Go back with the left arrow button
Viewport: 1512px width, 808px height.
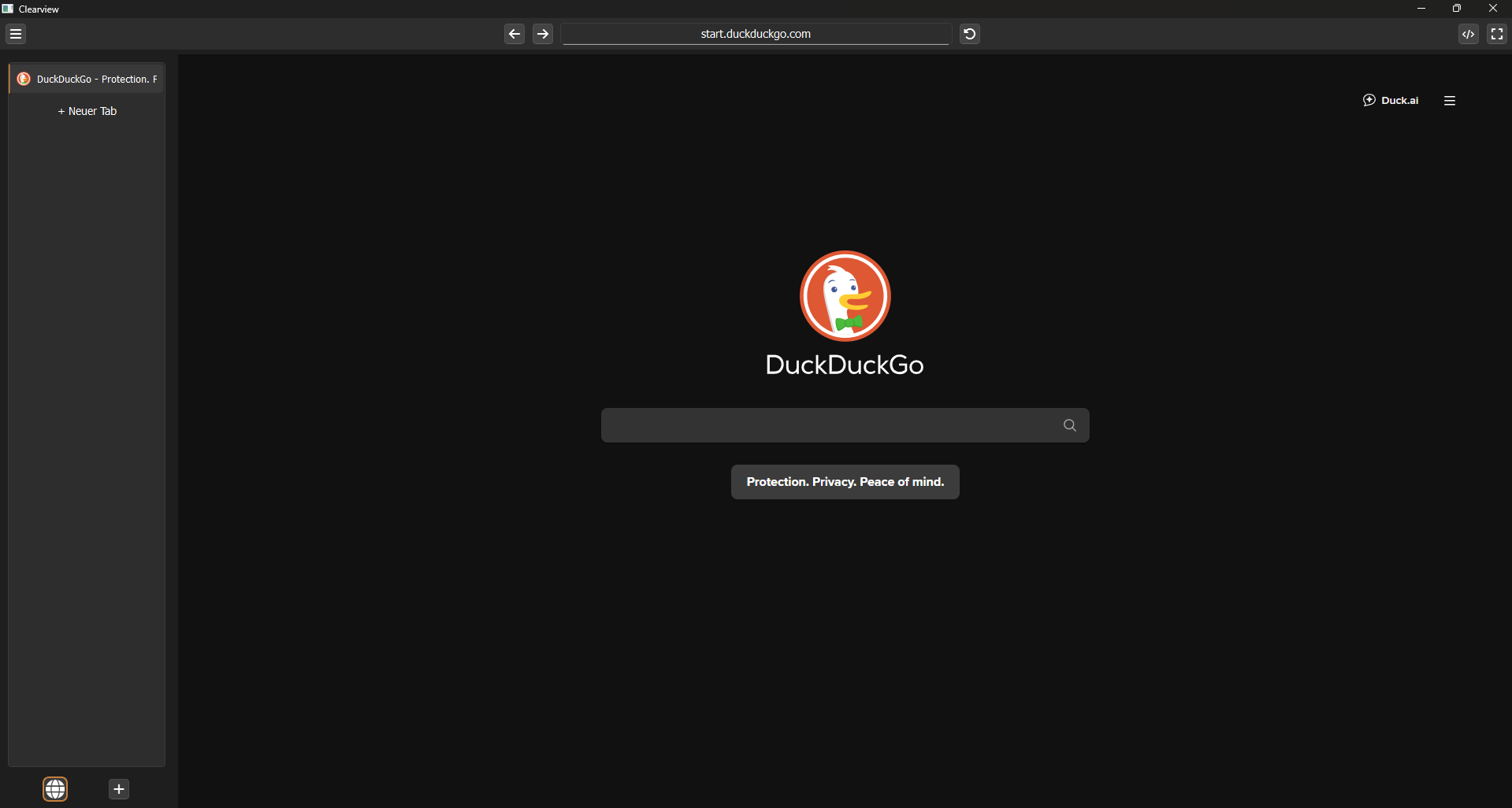coord(515,34)
